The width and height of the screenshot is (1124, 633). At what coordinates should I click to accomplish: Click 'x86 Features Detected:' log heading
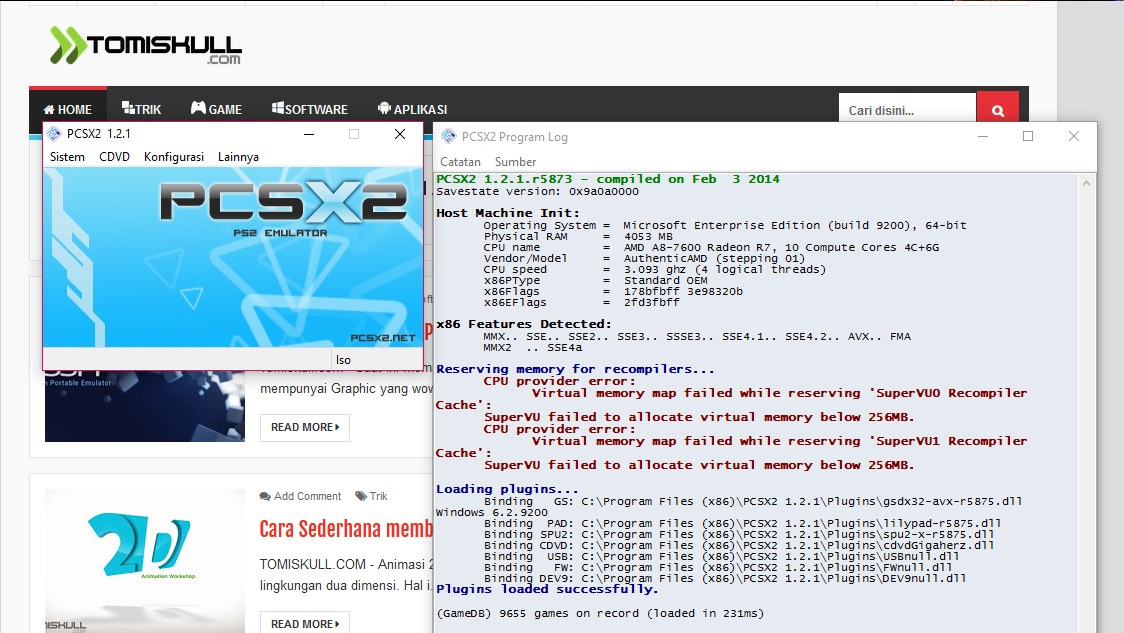click(524, 324)
